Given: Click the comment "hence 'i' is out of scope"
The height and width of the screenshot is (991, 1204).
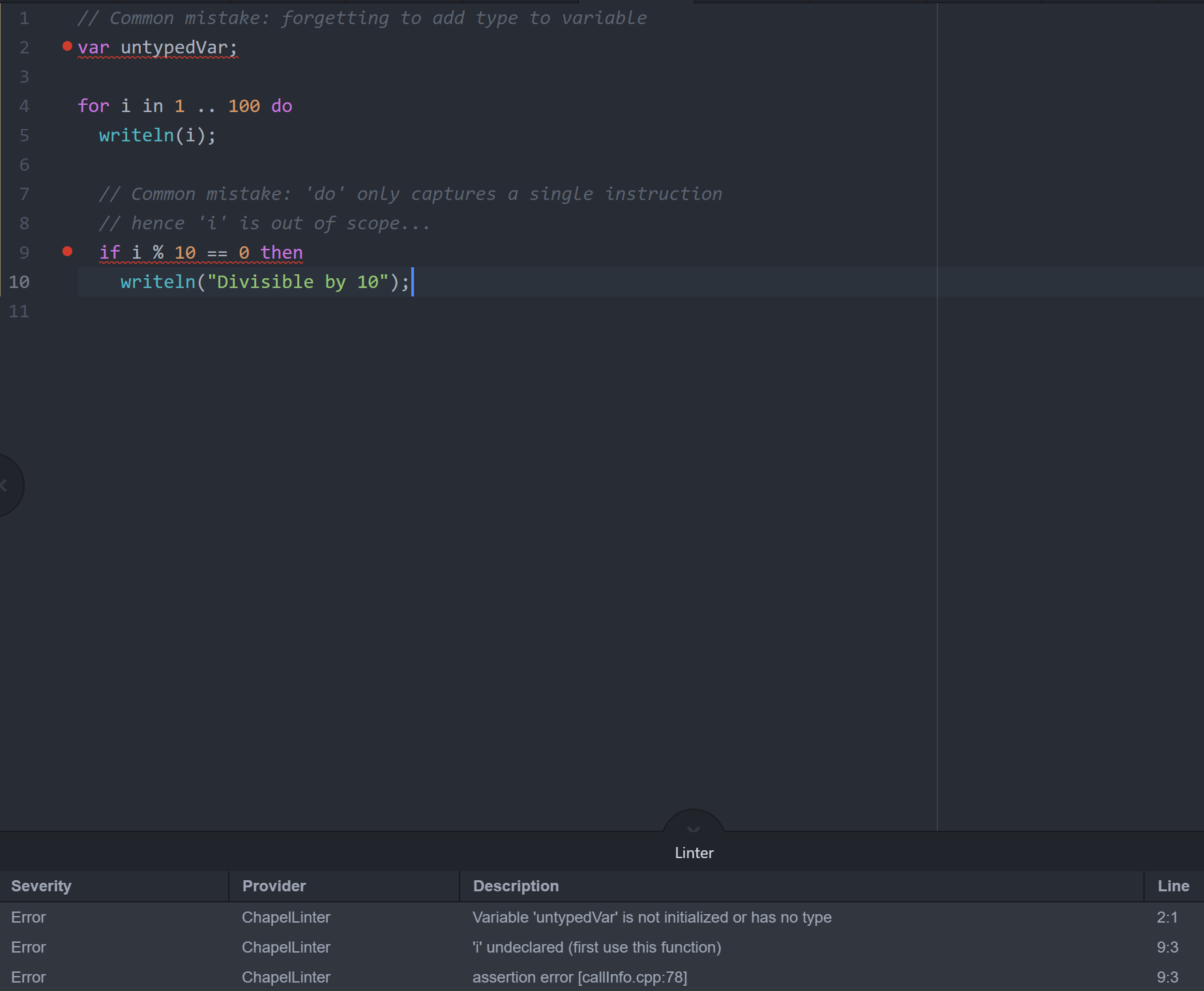Looking at the screenshot, I should coord(265,223).
